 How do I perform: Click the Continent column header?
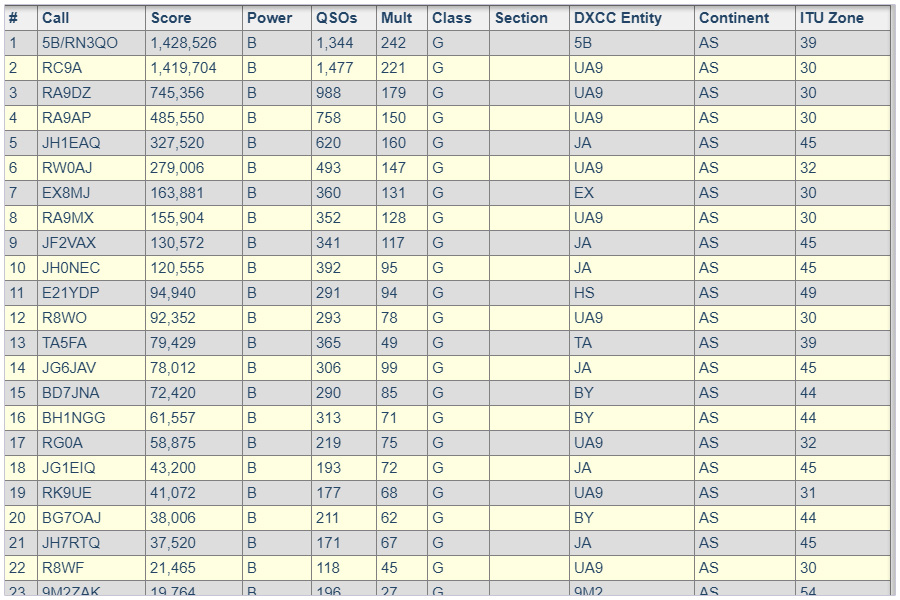(734, 18)
